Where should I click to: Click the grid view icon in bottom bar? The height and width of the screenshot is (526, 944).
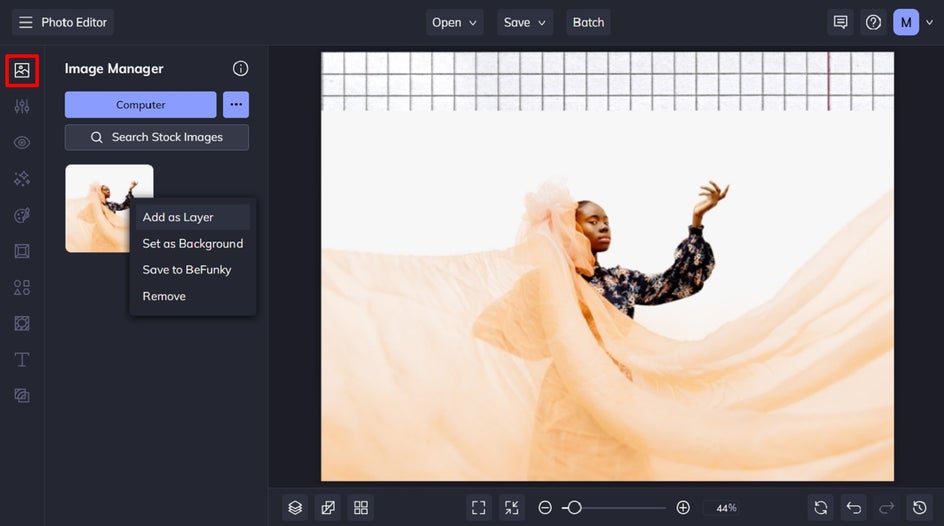point(361,507)
